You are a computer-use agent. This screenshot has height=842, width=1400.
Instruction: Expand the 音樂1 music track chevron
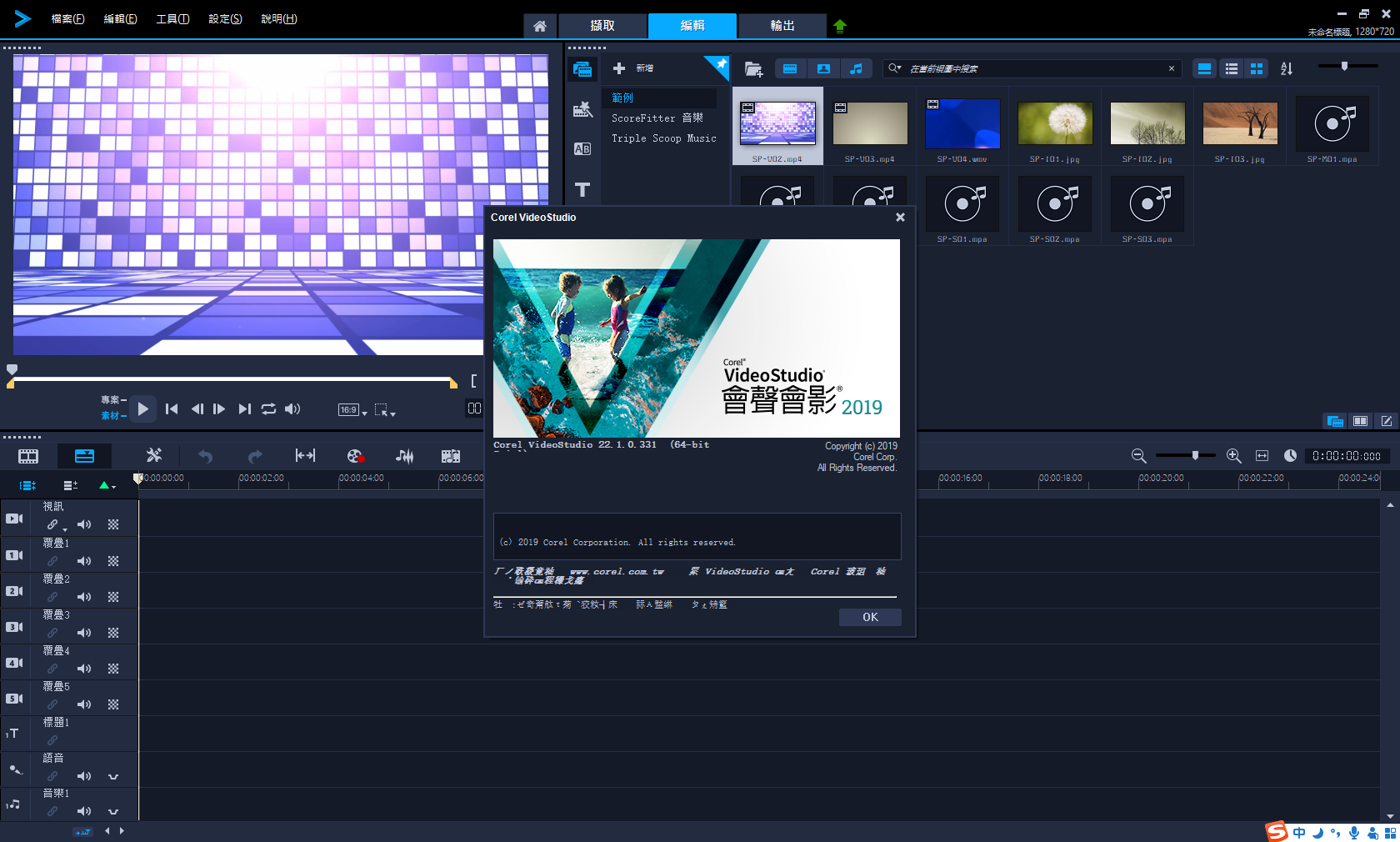[113, 811]
